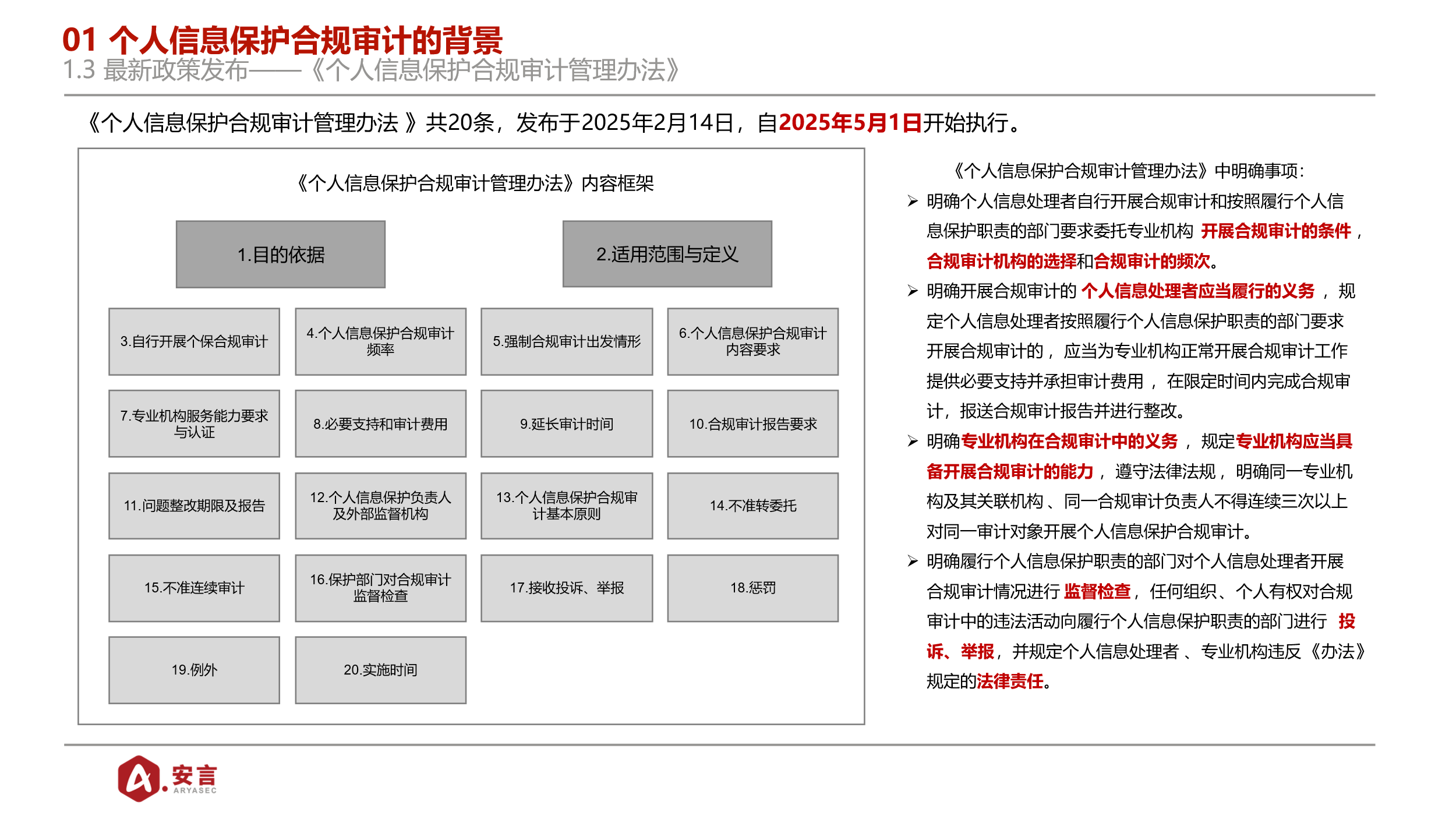Click the red 2025年5月1日 date text
The width and height of the screenshot is (1456, 819).
pyautogui.click(x=850, y=123)
